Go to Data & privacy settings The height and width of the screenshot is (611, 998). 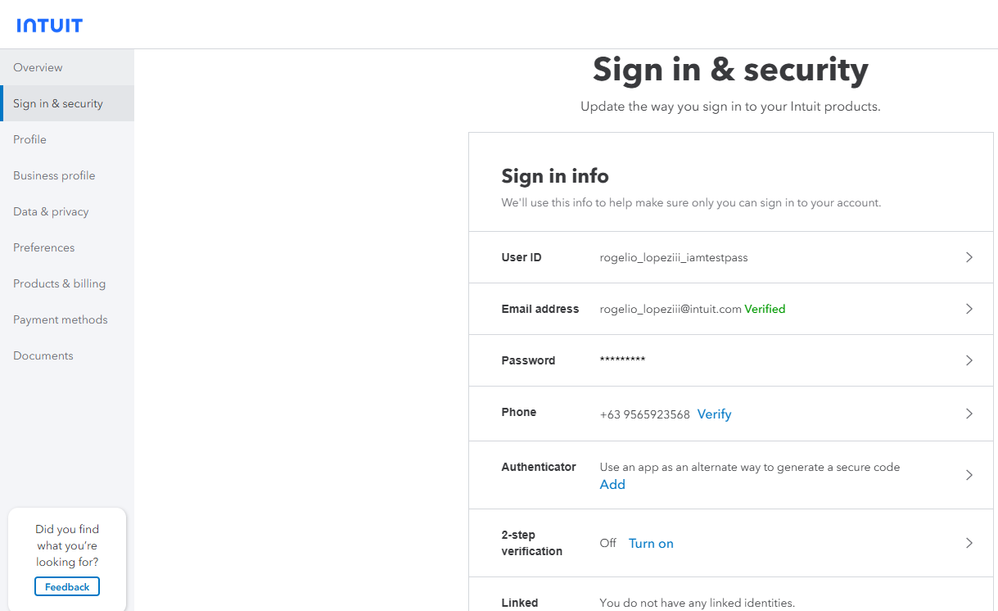click(50, 211)
